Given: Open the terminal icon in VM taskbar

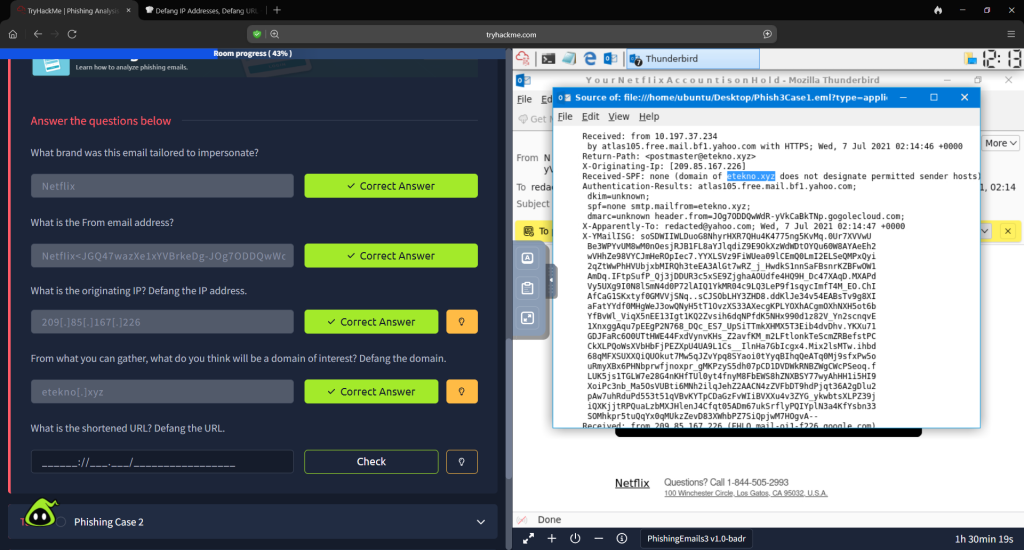Looking at the screenshot, I should tap(549, 59).
